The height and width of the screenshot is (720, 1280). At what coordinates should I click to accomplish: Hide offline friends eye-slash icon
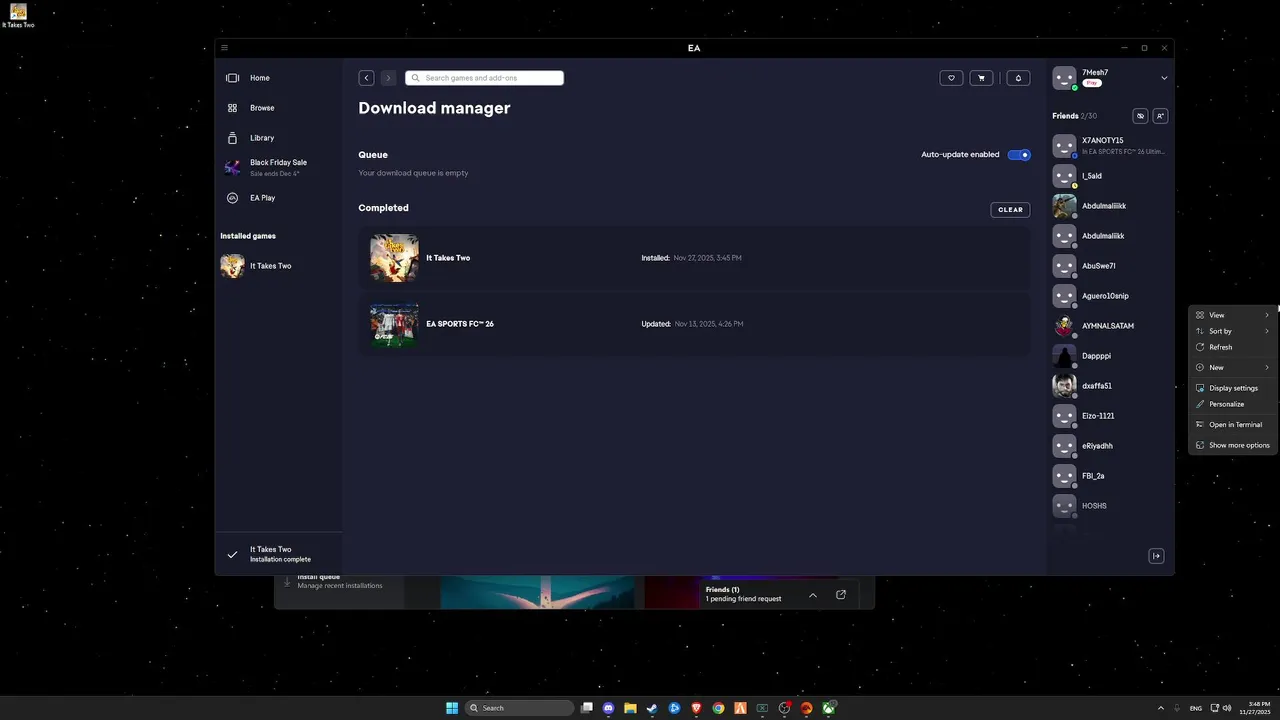point(1140,116)
